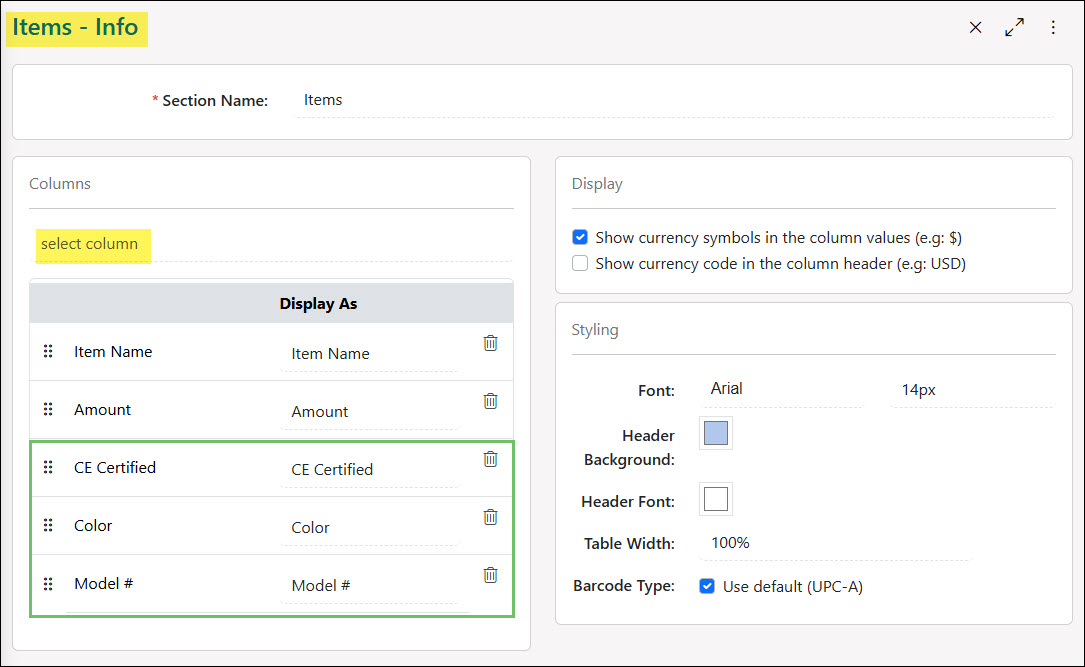Delete the Color column row

(x=491, y=518)
